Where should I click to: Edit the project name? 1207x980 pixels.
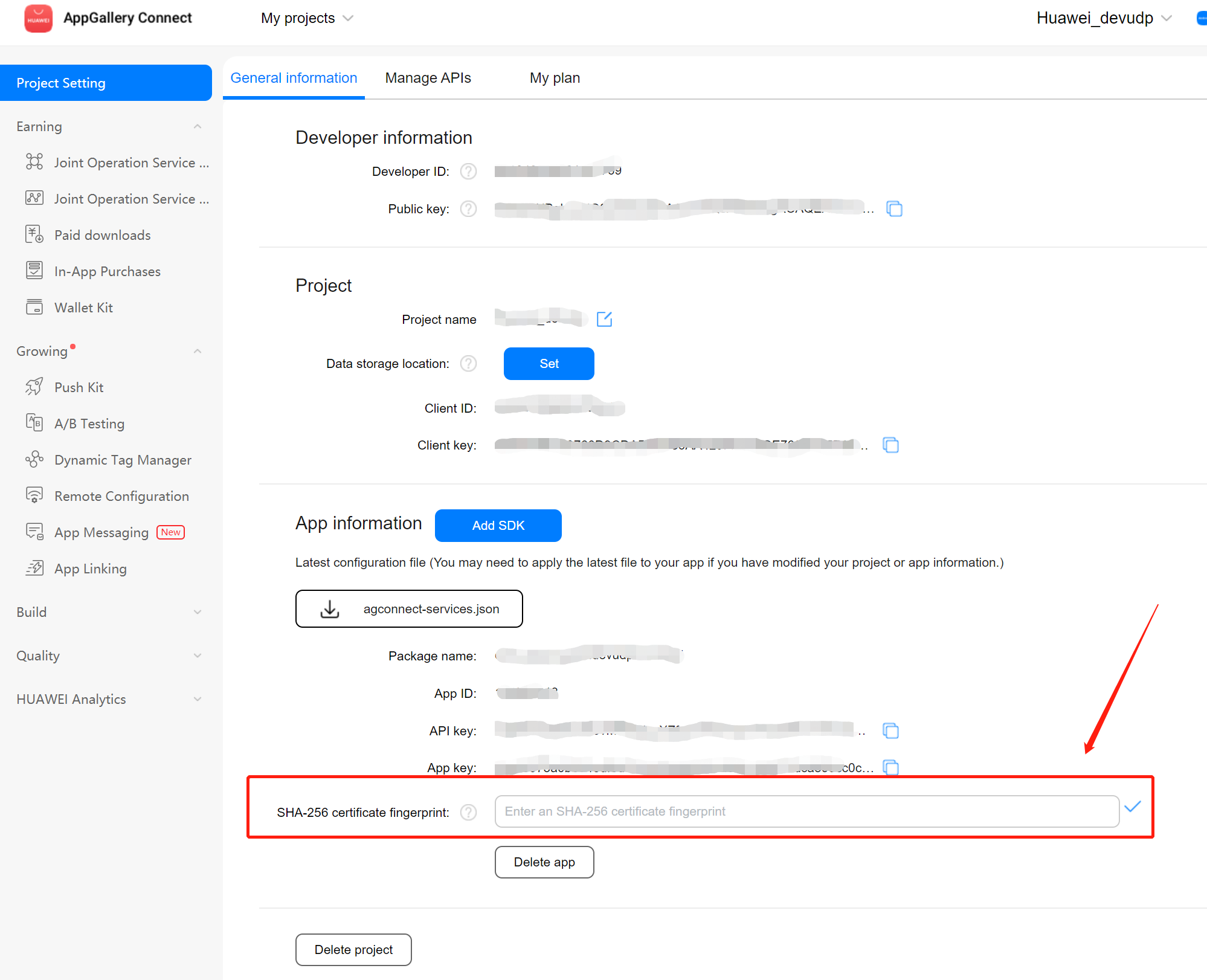pos(604,319)
